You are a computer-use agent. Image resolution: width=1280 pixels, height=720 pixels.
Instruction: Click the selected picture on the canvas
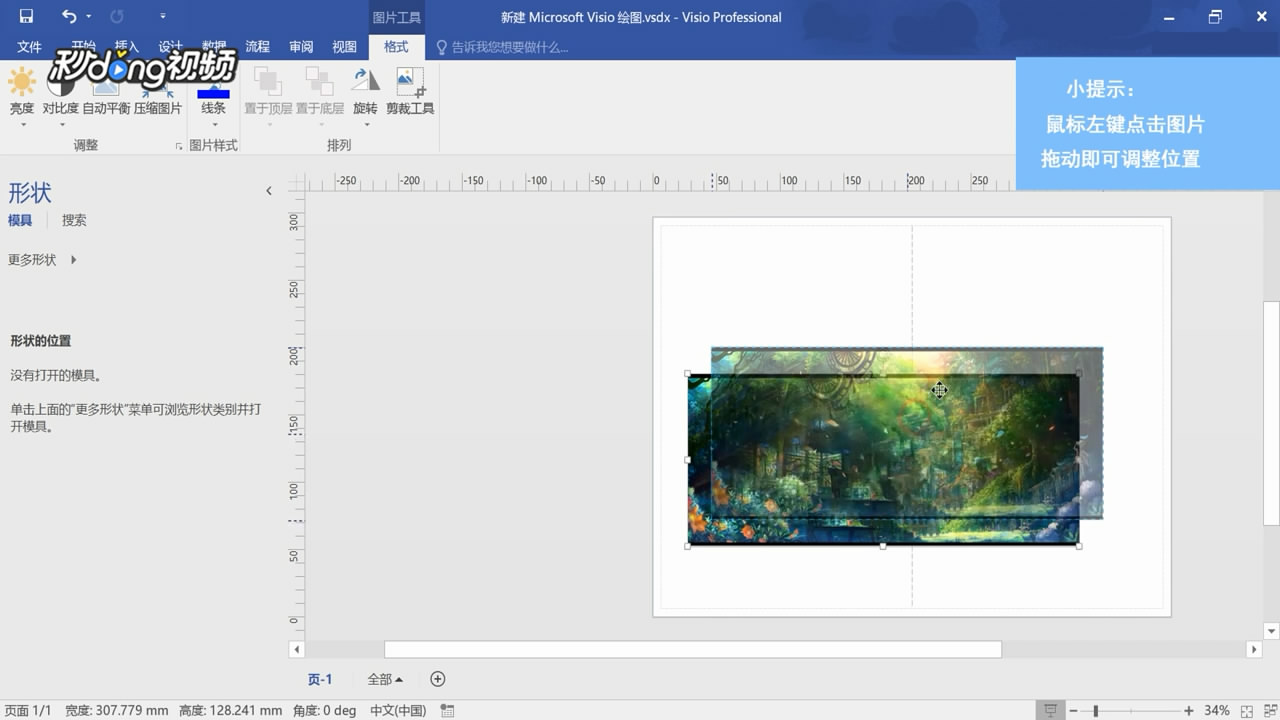point(883,459)
